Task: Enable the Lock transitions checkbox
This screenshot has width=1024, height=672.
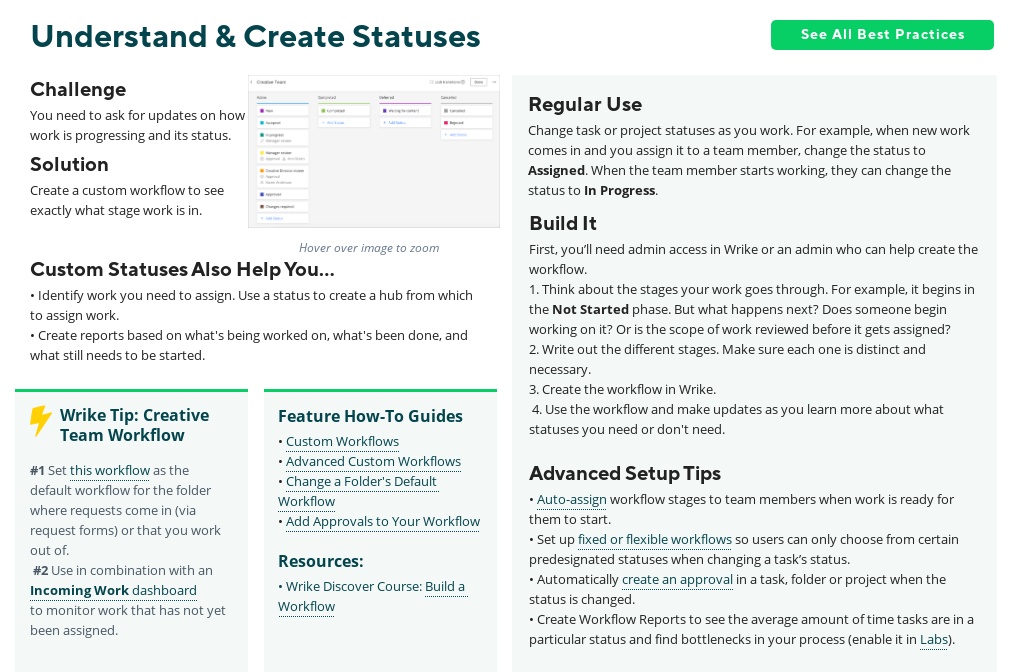Action: coord(430,82)
